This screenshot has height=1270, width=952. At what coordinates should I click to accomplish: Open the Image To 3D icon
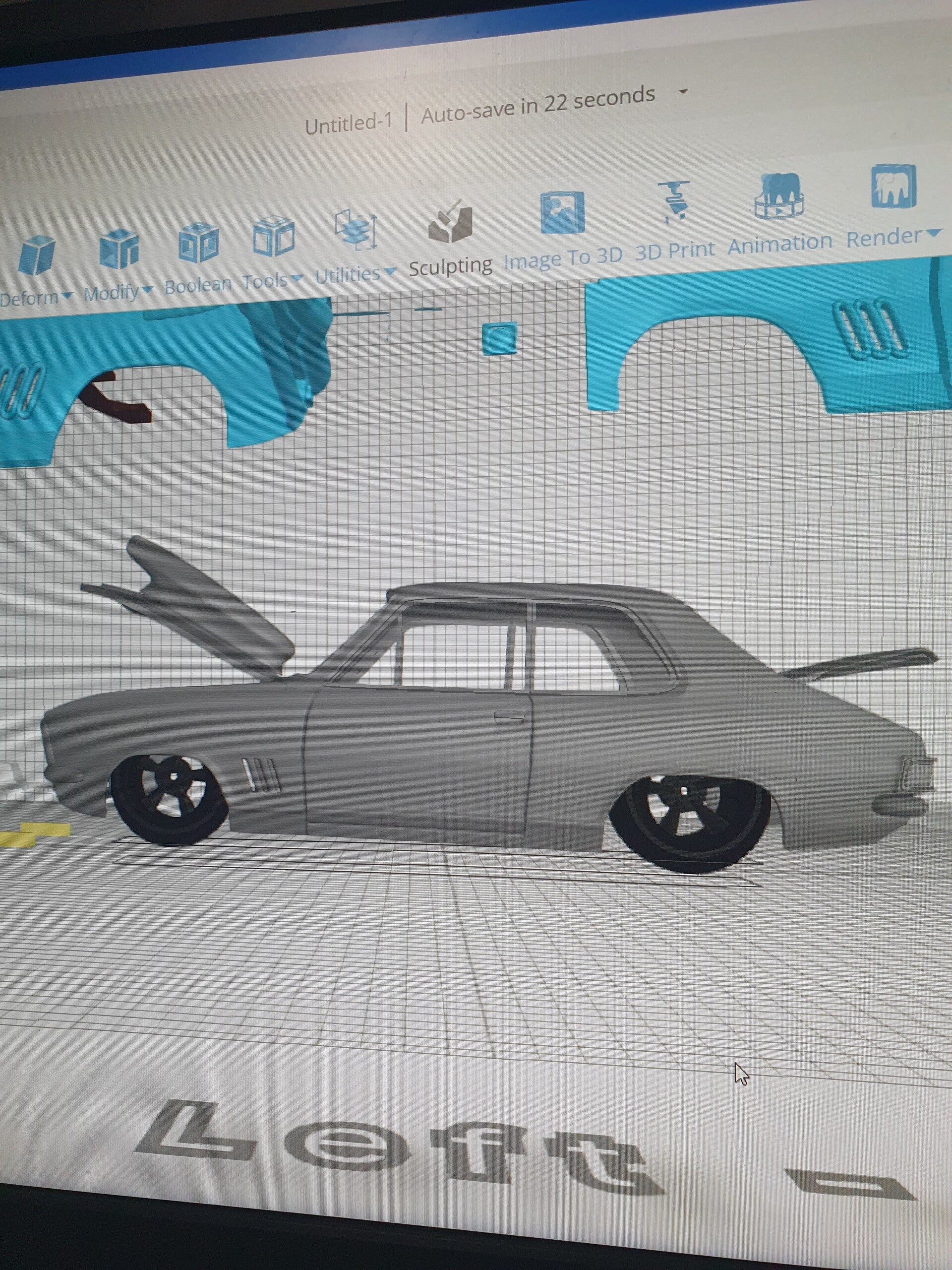tap(562, 213)
